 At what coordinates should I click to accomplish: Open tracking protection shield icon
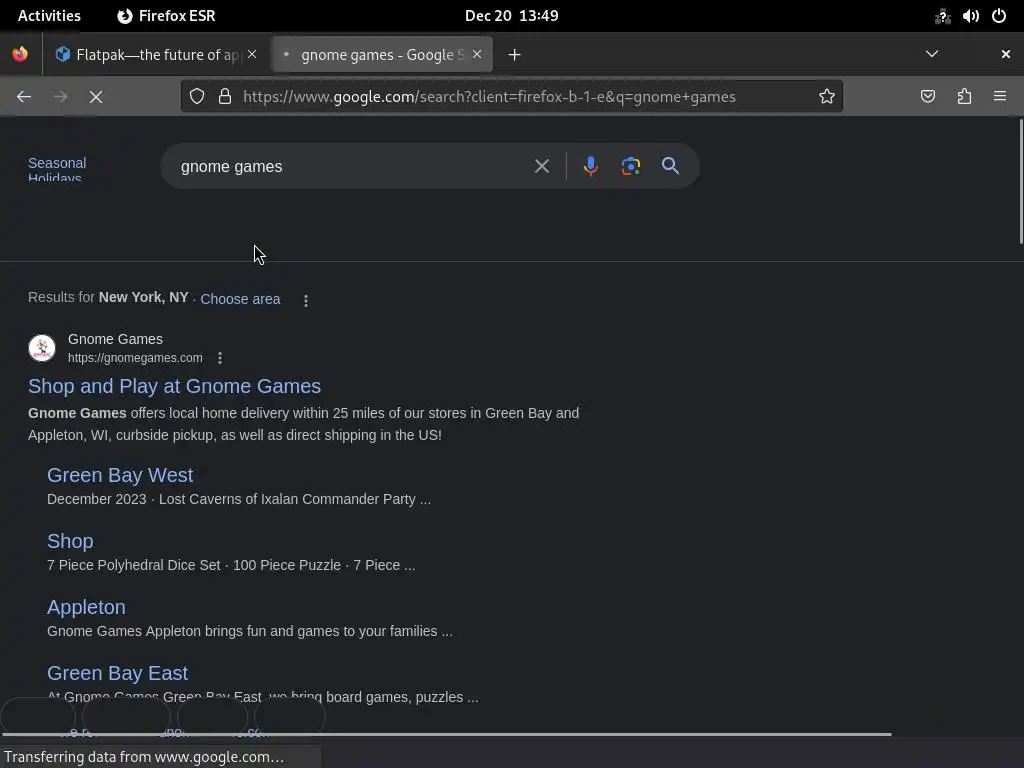[197, 97]
